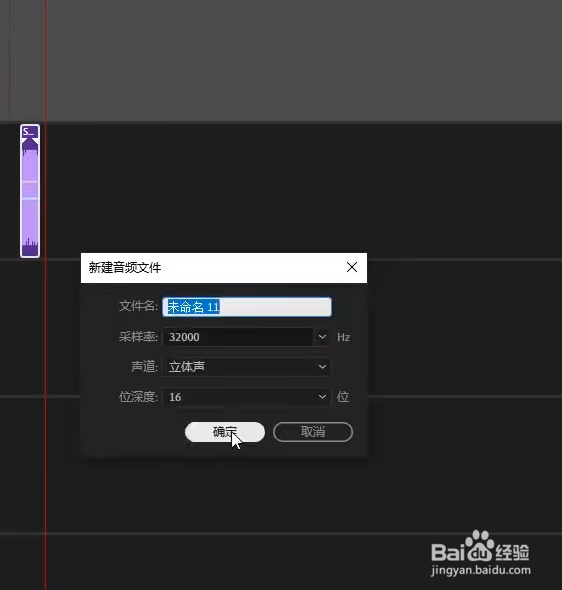Close the 新建音频文件 dialog
Viewport: 562px width, 590px height.
tap(352, 268)
